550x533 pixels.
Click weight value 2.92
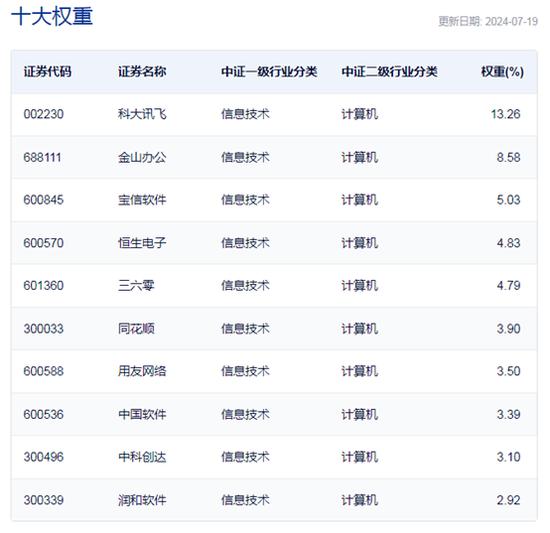(x=508, y=500)
